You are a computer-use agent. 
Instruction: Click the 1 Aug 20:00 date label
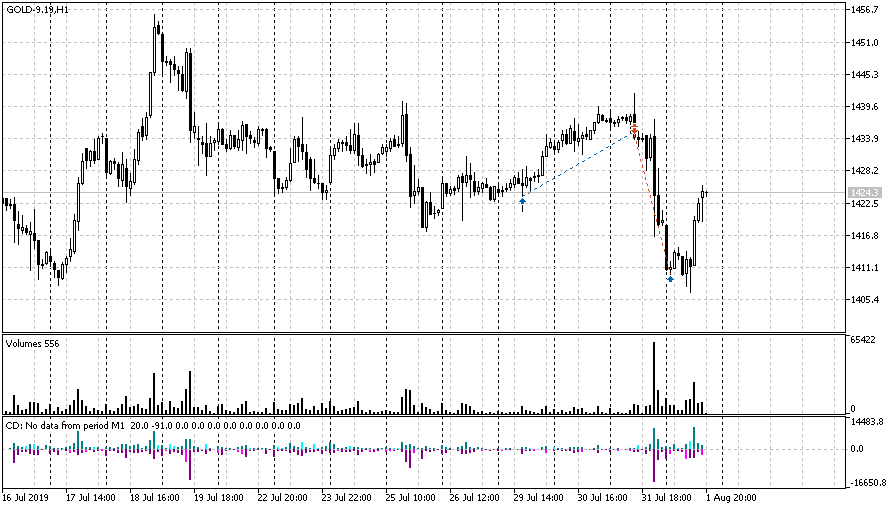tap(733, 497)
